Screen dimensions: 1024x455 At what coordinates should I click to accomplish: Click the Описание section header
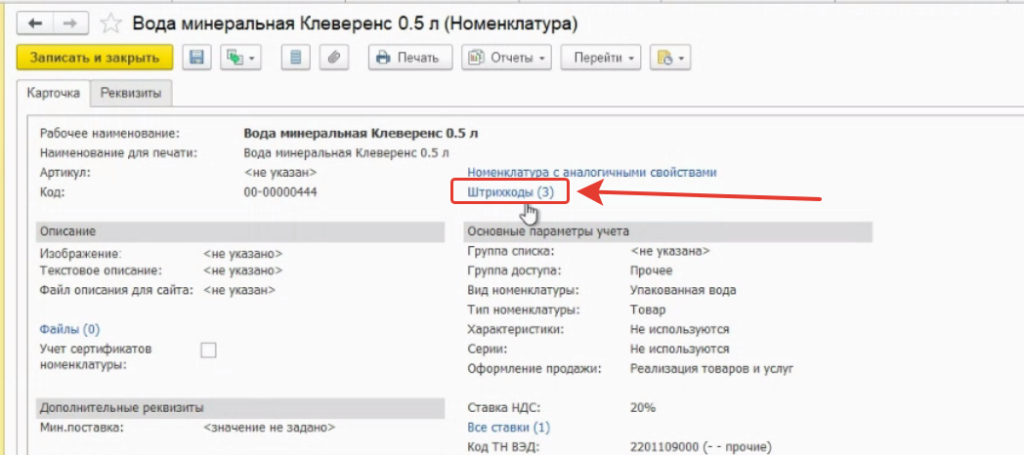coord(240,232)
